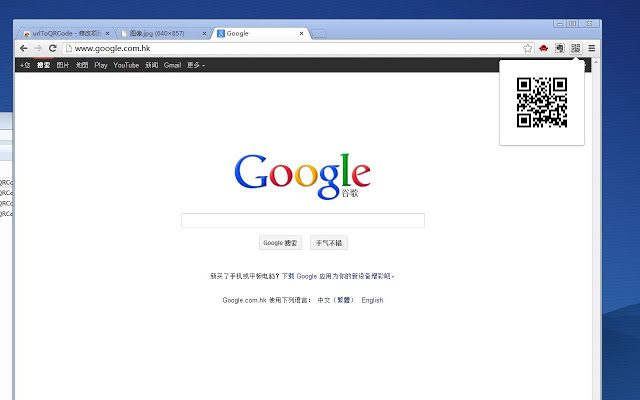
Task: Open Play in the Google navigation bar
Action: pos(101,65)
